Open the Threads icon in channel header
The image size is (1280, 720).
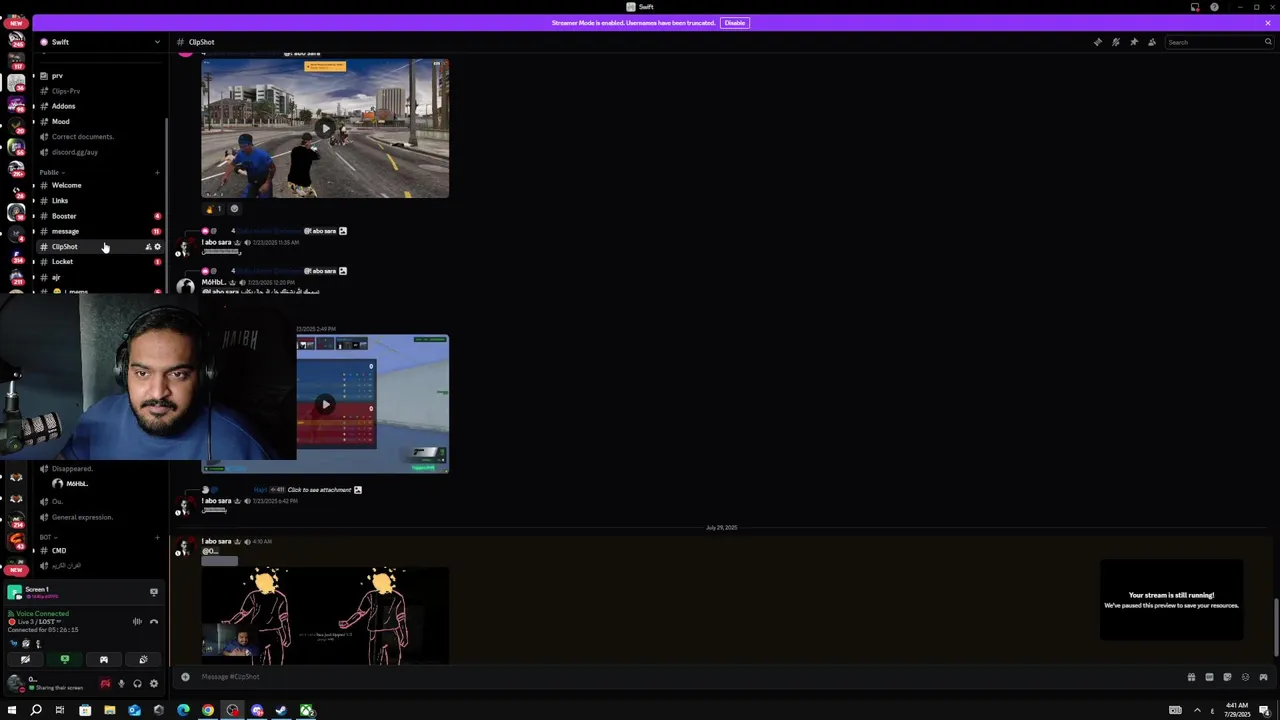tap(1098, 42)
